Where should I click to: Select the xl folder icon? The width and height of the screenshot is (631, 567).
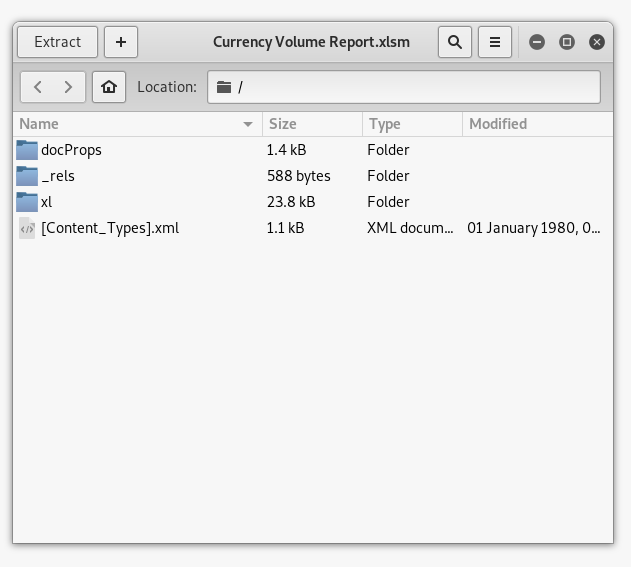point(27,202)
